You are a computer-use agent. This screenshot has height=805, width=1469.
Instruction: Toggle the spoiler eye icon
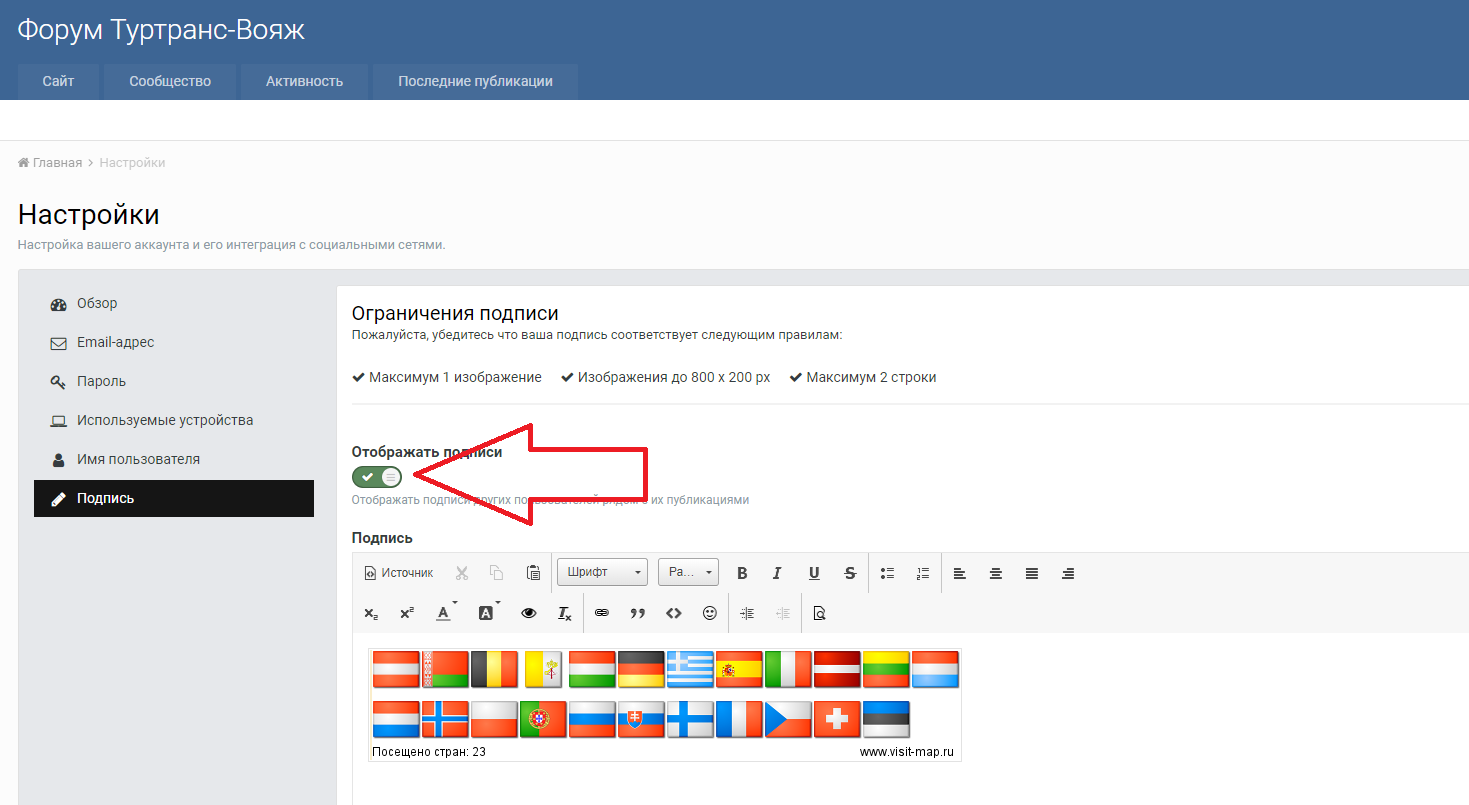(529, 613)
